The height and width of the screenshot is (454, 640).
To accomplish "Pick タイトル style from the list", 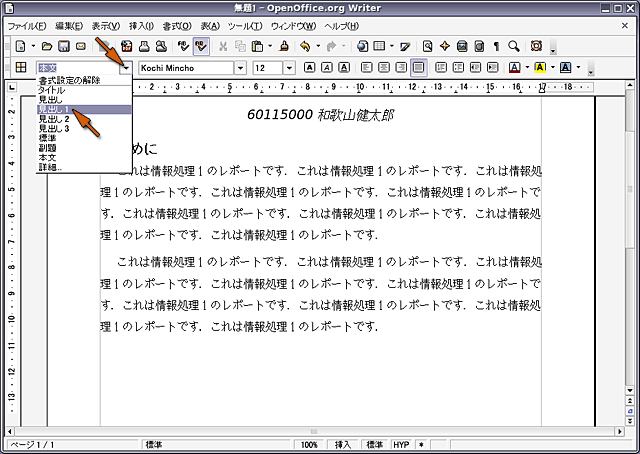I will tap(84, 90).
